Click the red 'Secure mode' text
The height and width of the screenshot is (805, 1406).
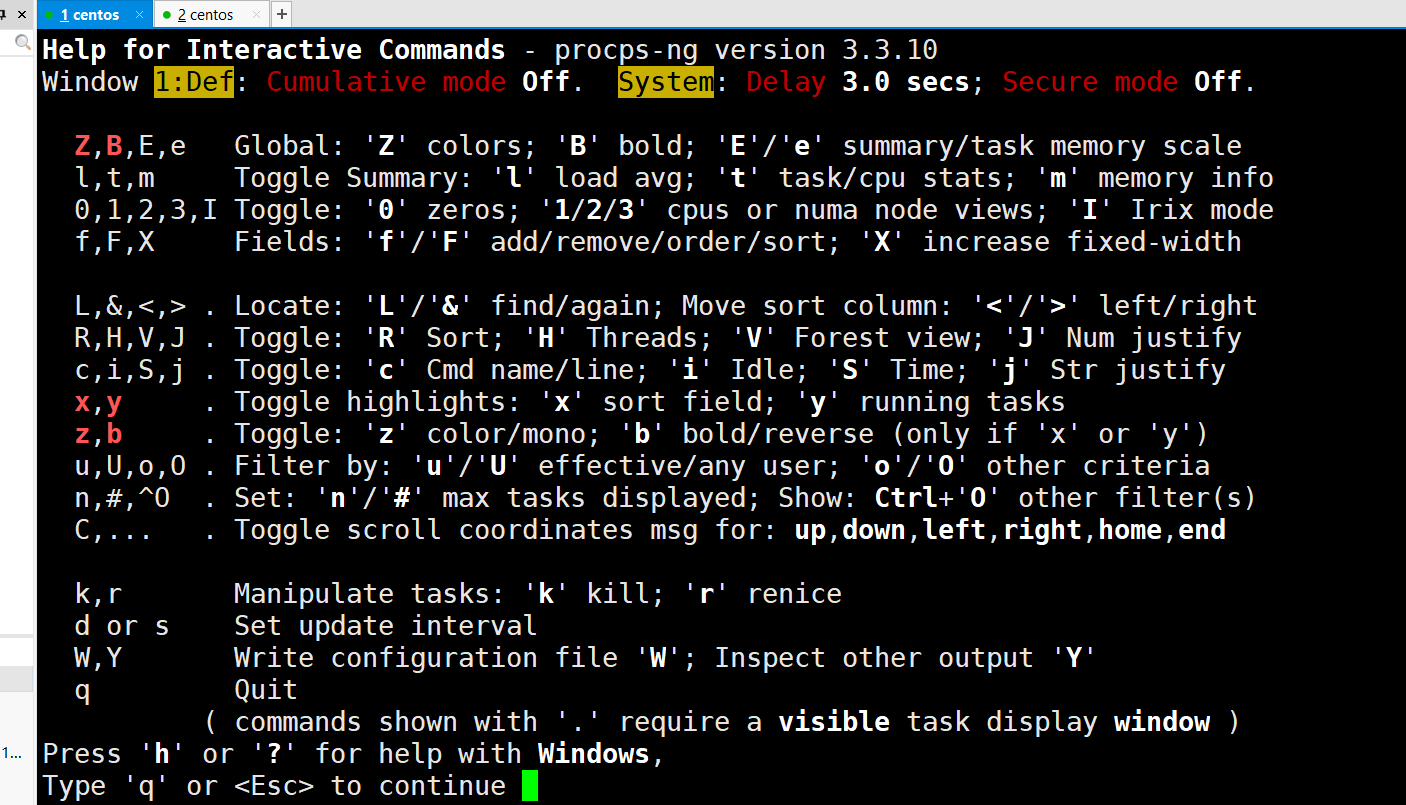(1090, 82)
